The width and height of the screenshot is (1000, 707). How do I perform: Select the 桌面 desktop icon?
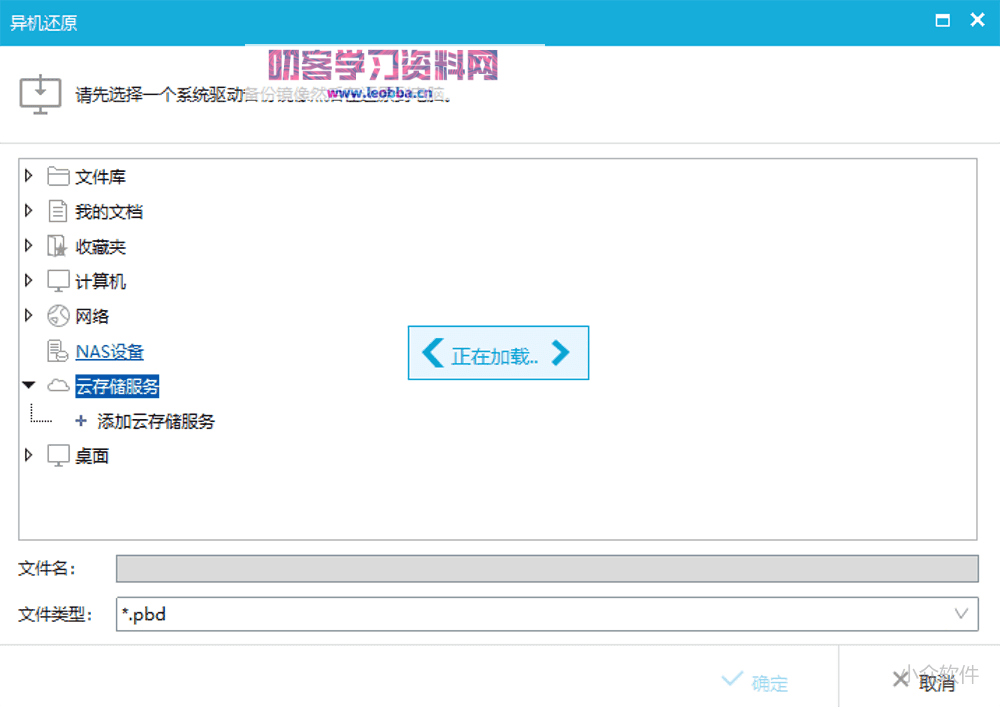[57, 455]
